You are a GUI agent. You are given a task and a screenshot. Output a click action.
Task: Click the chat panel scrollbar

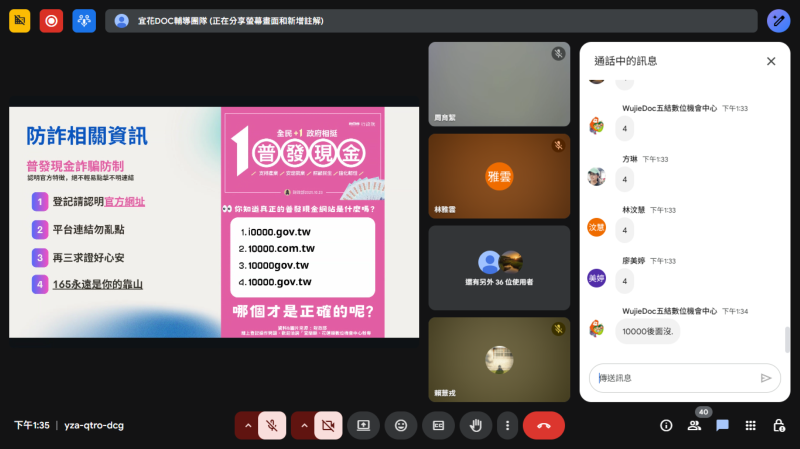787,339
